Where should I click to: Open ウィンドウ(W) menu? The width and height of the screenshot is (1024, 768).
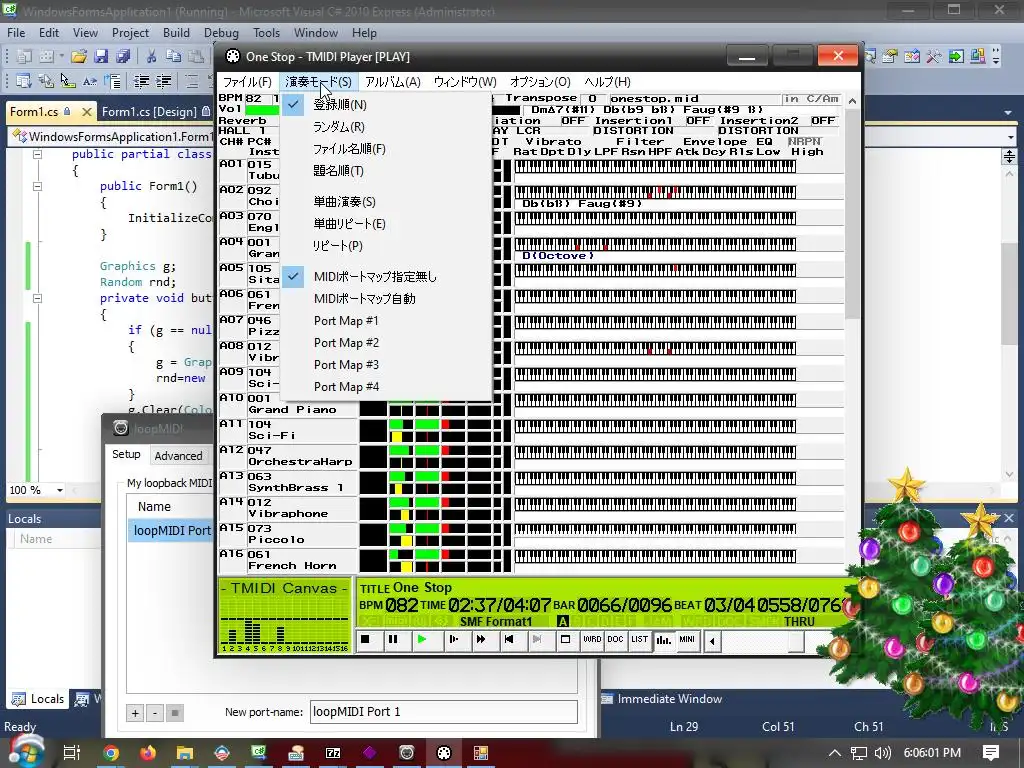point(465,82)
